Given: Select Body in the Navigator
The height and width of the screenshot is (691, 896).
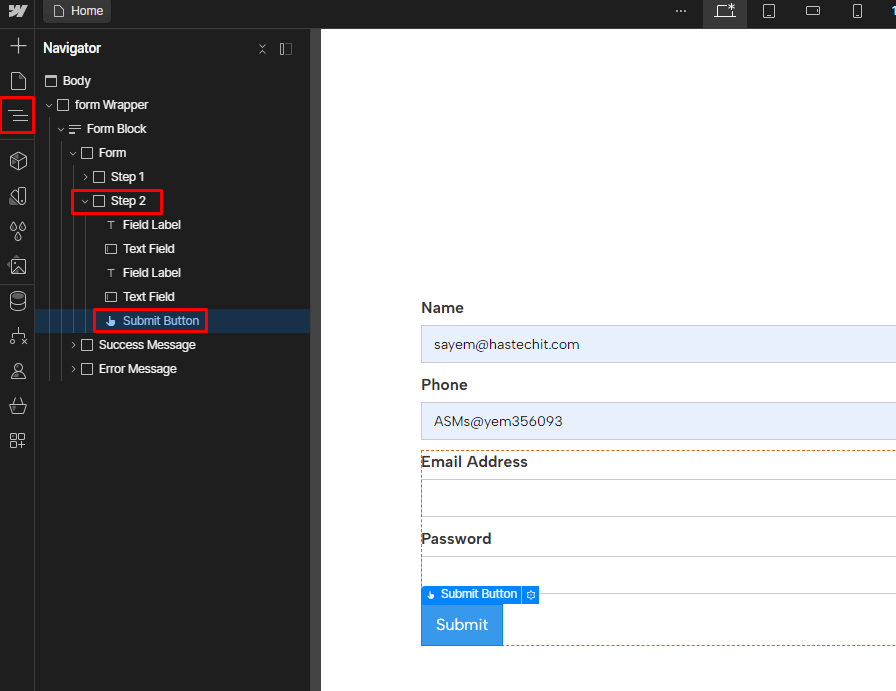Looking at the screenshot, I should pos(77,81).
